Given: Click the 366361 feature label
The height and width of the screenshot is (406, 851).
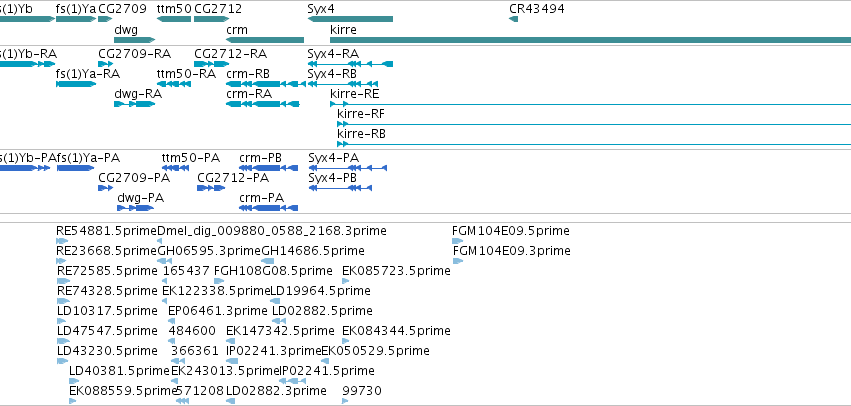Looking at the screenshot, I should [x=195, y=351].
